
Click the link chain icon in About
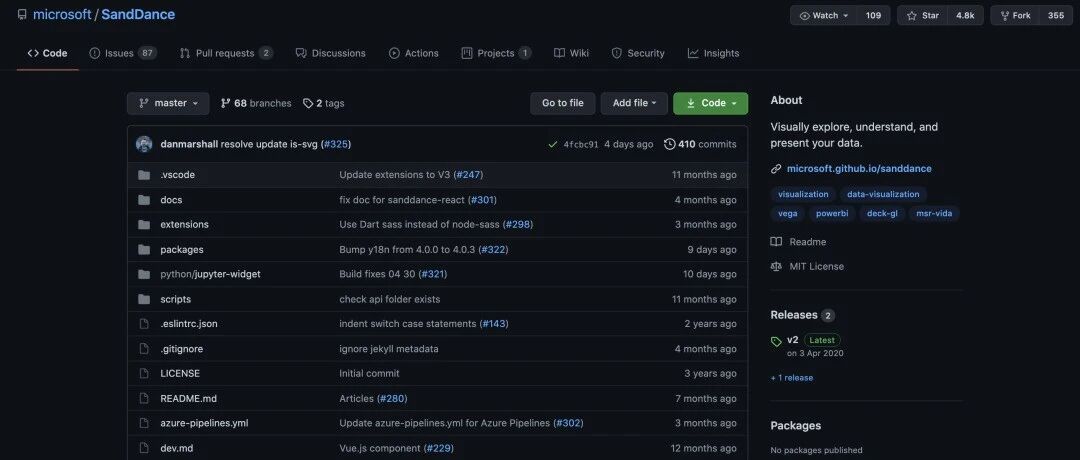pos(776,169)
